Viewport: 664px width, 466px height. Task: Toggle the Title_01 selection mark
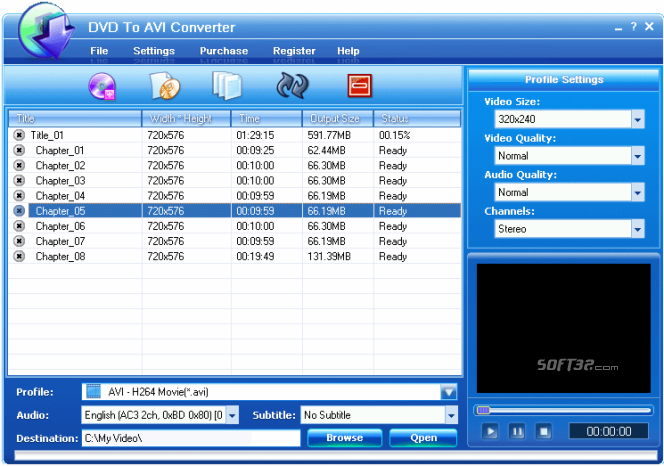pyautogui.click(x=19, y=135)
